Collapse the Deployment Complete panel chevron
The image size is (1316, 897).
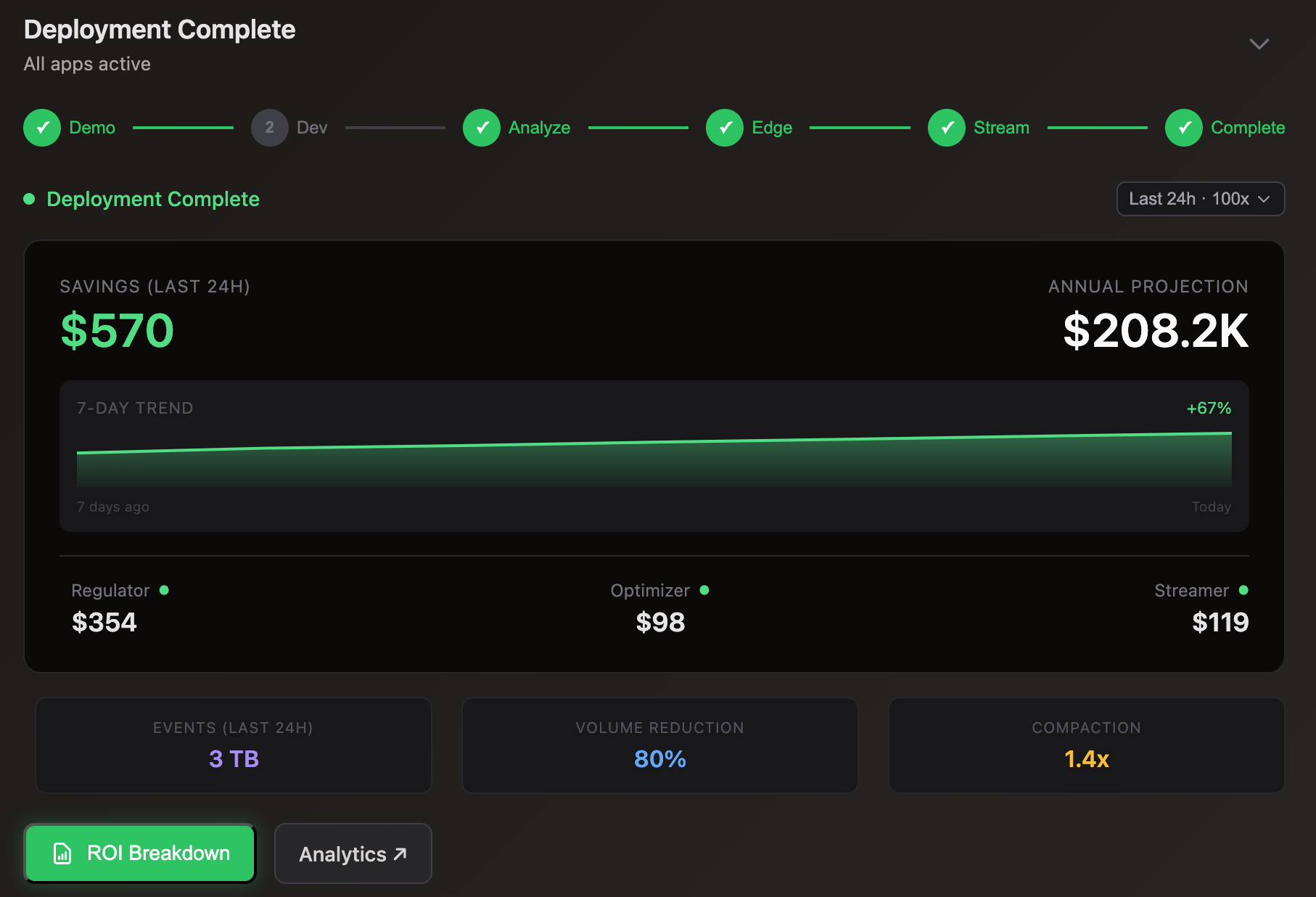(x=1259, y=44)
